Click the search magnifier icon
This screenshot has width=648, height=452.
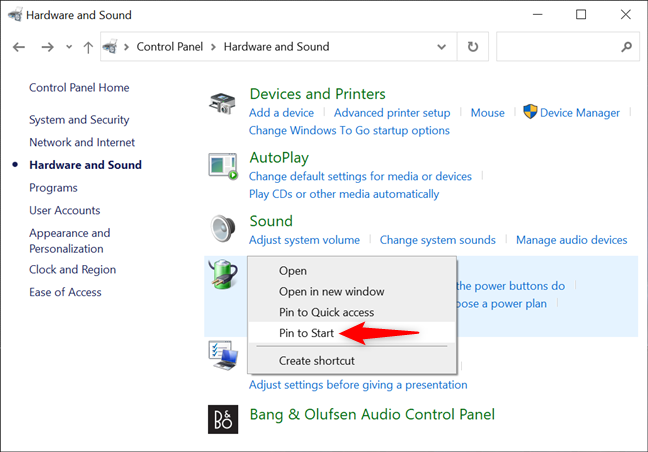click(x=627, y=47)
